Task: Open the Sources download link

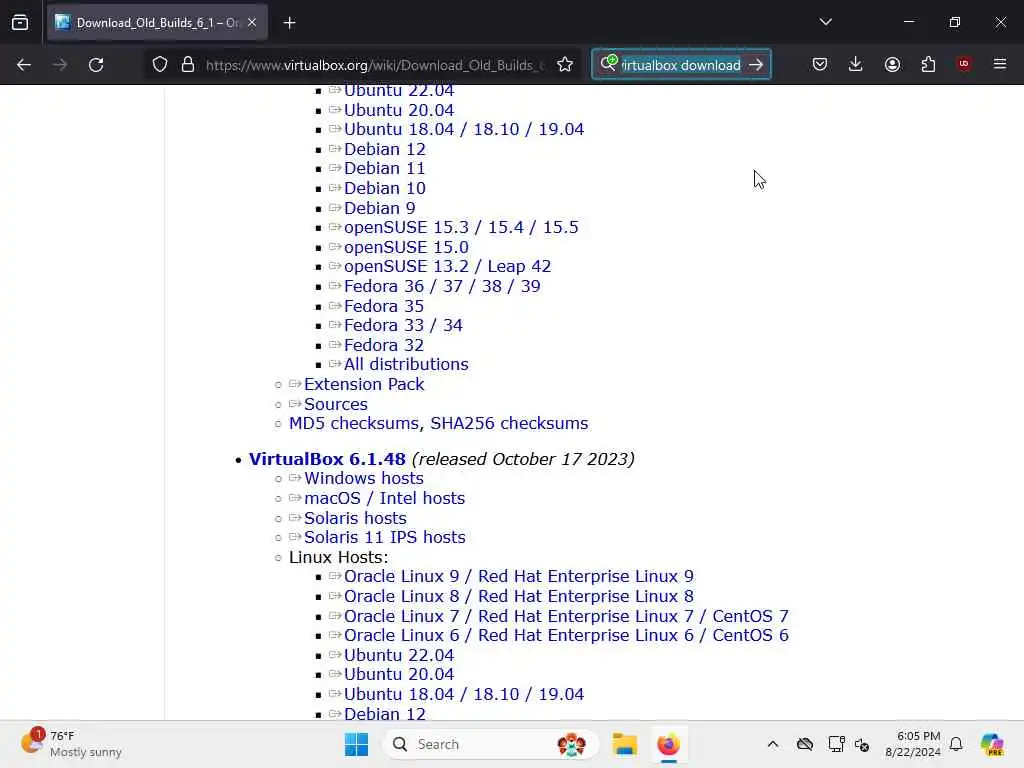Action: pyautogui.click(x=336, y=404)
